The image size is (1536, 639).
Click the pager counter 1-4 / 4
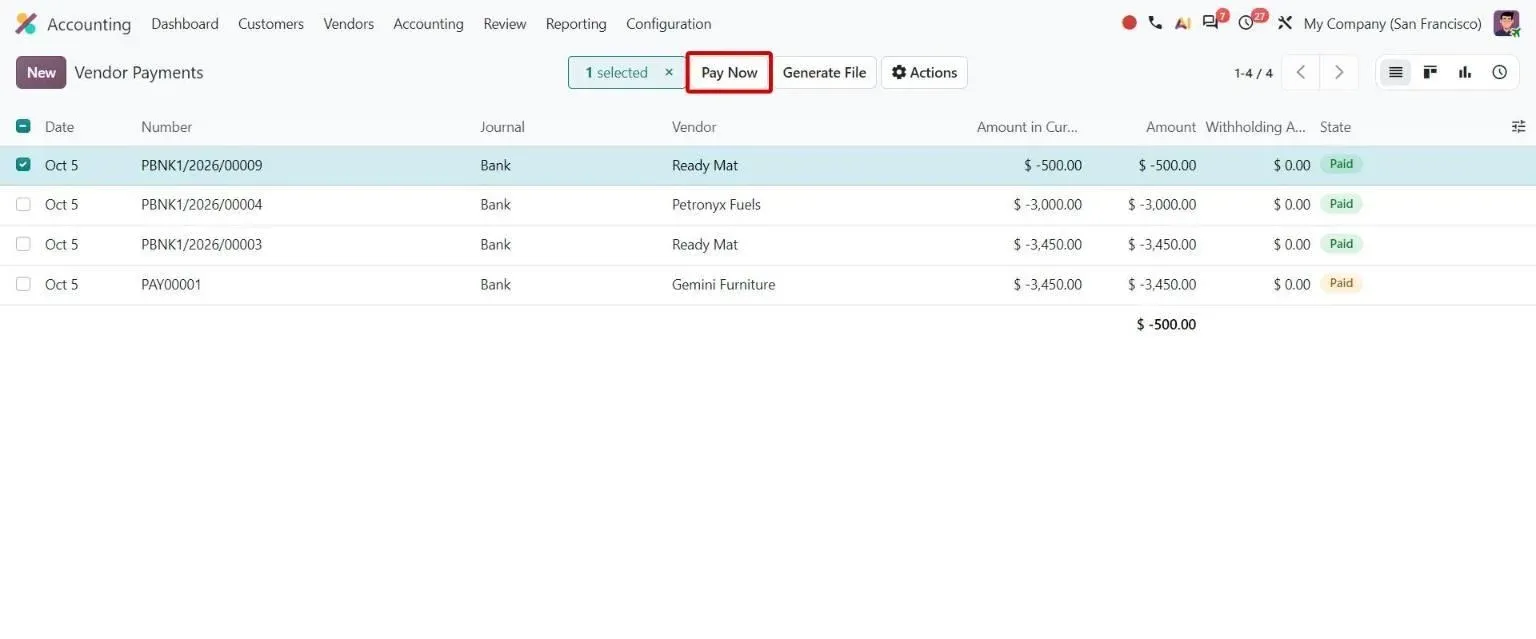tap(1253, 73)
